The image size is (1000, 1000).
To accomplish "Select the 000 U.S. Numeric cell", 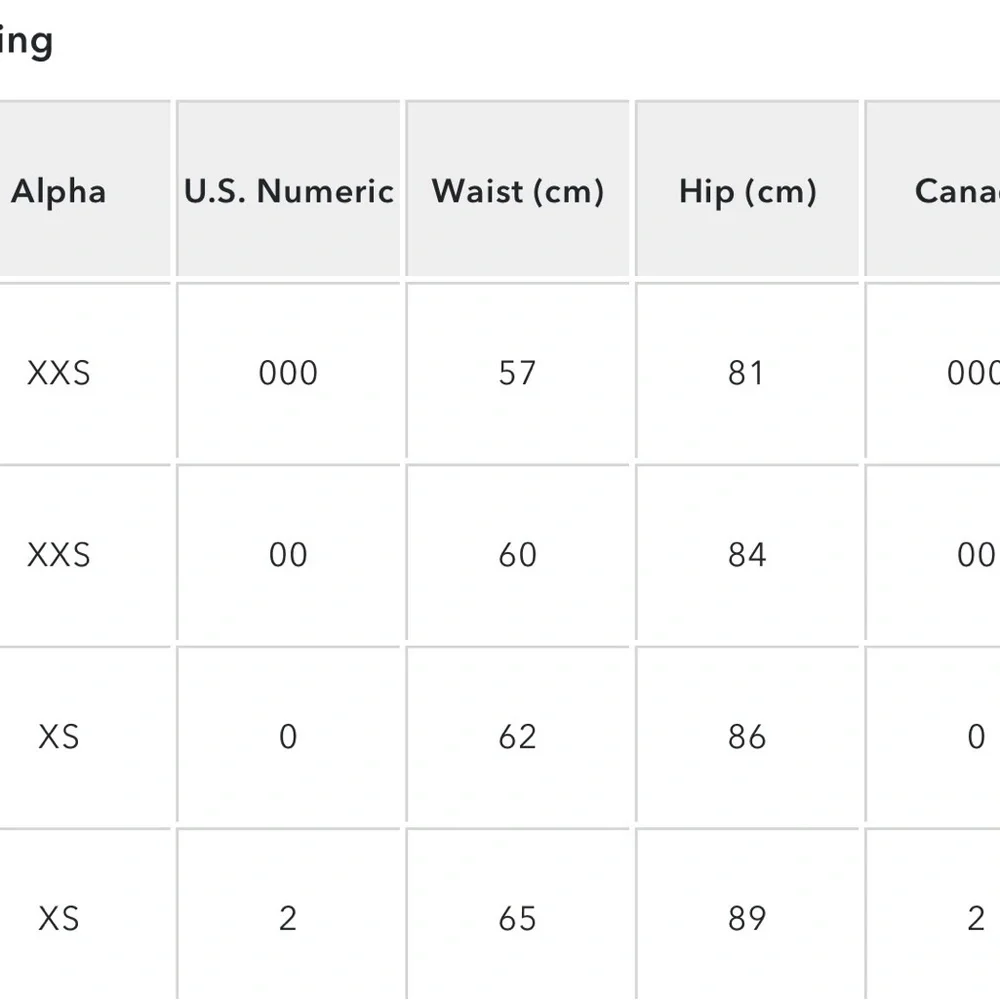I will (x=288, y=371).
